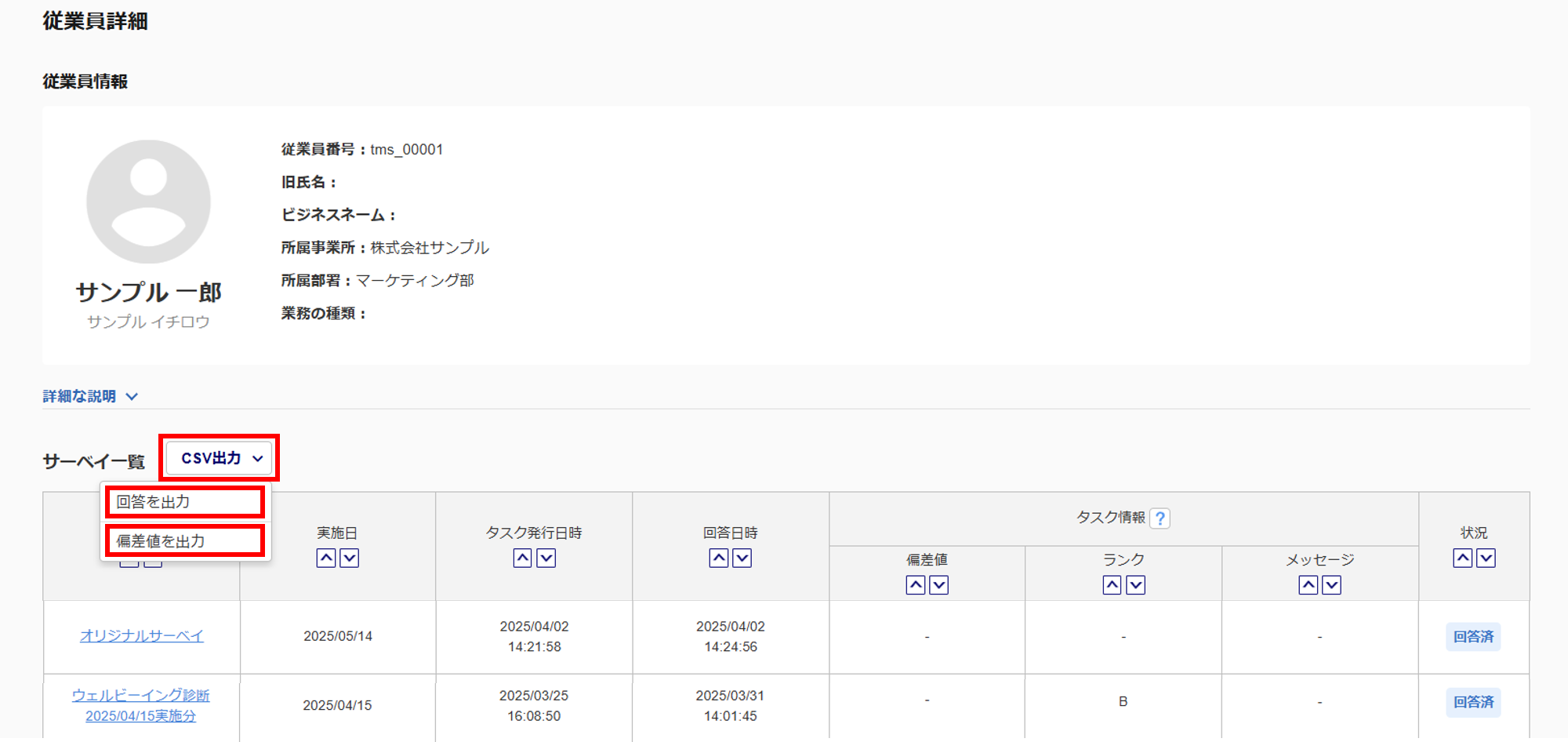Click the 回答済 badge in ウェルビーイング診断 row
1568x742 pixels.
pyautogui.click(x=1473, y=702)
